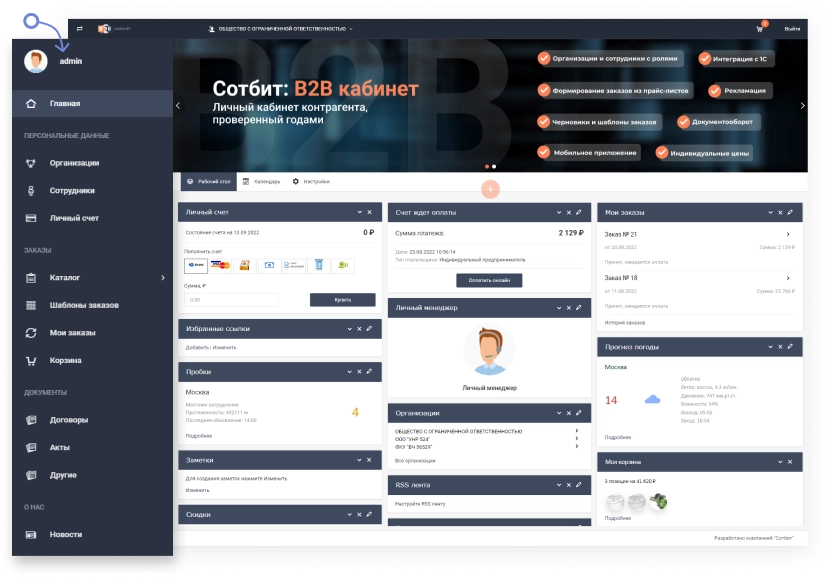Click the B2B logo in top bar

(x=104, y=29)
